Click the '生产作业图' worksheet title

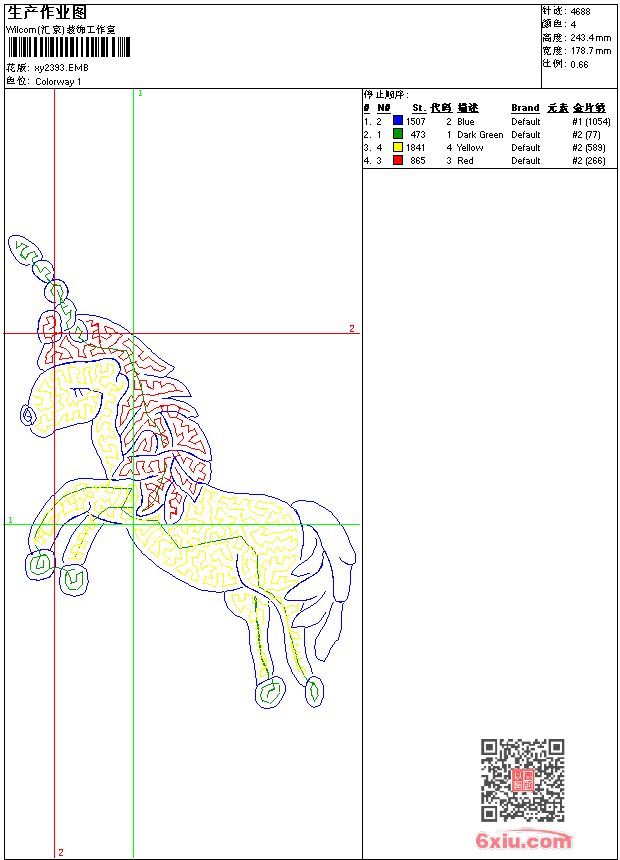tap(47, 13)
